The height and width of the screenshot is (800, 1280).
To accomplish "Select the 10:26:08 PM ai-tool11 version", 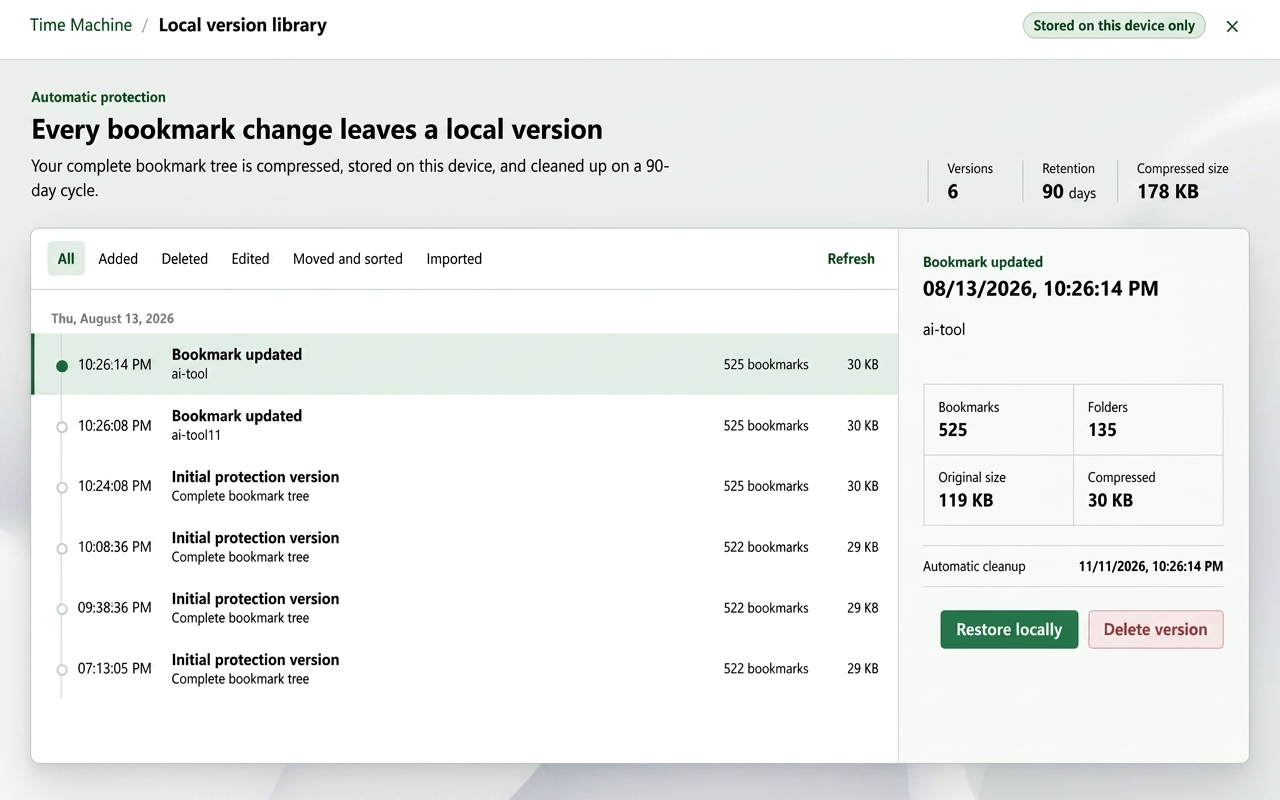I will coord(464,425).
